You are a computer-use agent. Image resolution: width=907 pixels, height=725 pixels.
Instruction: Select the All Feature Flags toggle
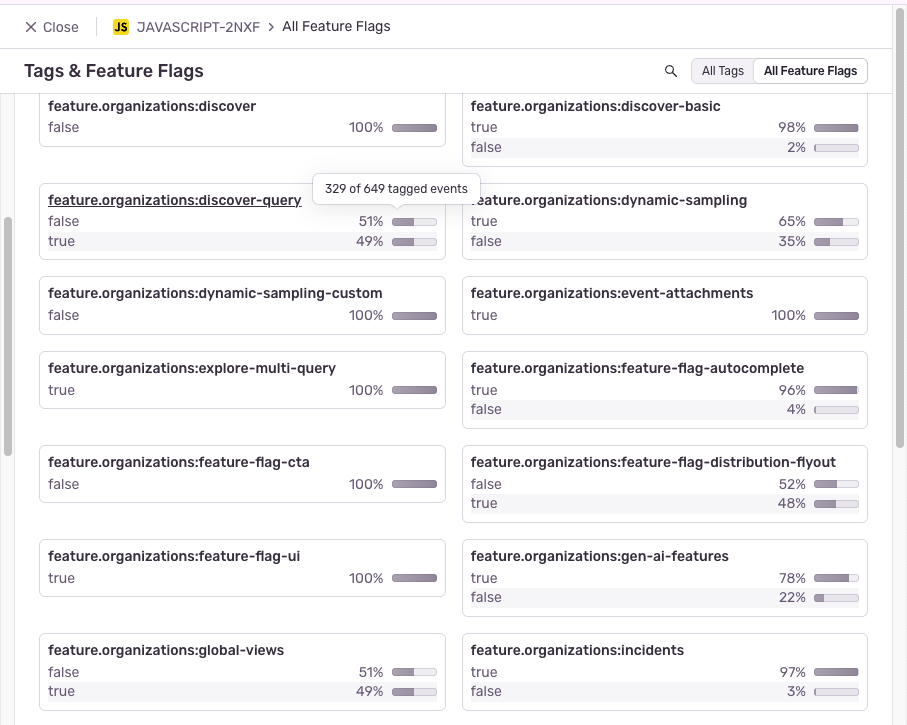click(x=810, y=71)
